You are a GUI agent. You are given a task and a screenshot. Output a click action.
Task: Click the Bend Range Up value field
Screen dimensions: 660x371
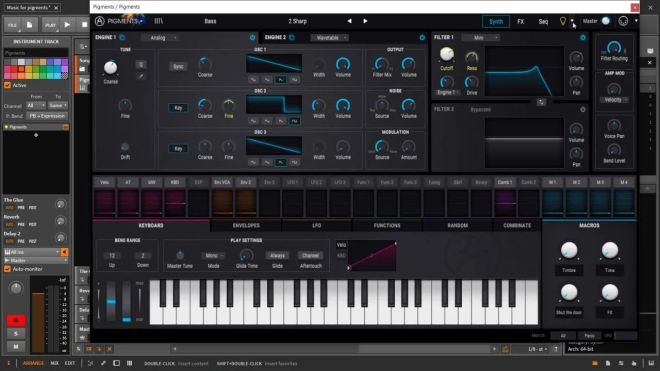pos(112,256)
